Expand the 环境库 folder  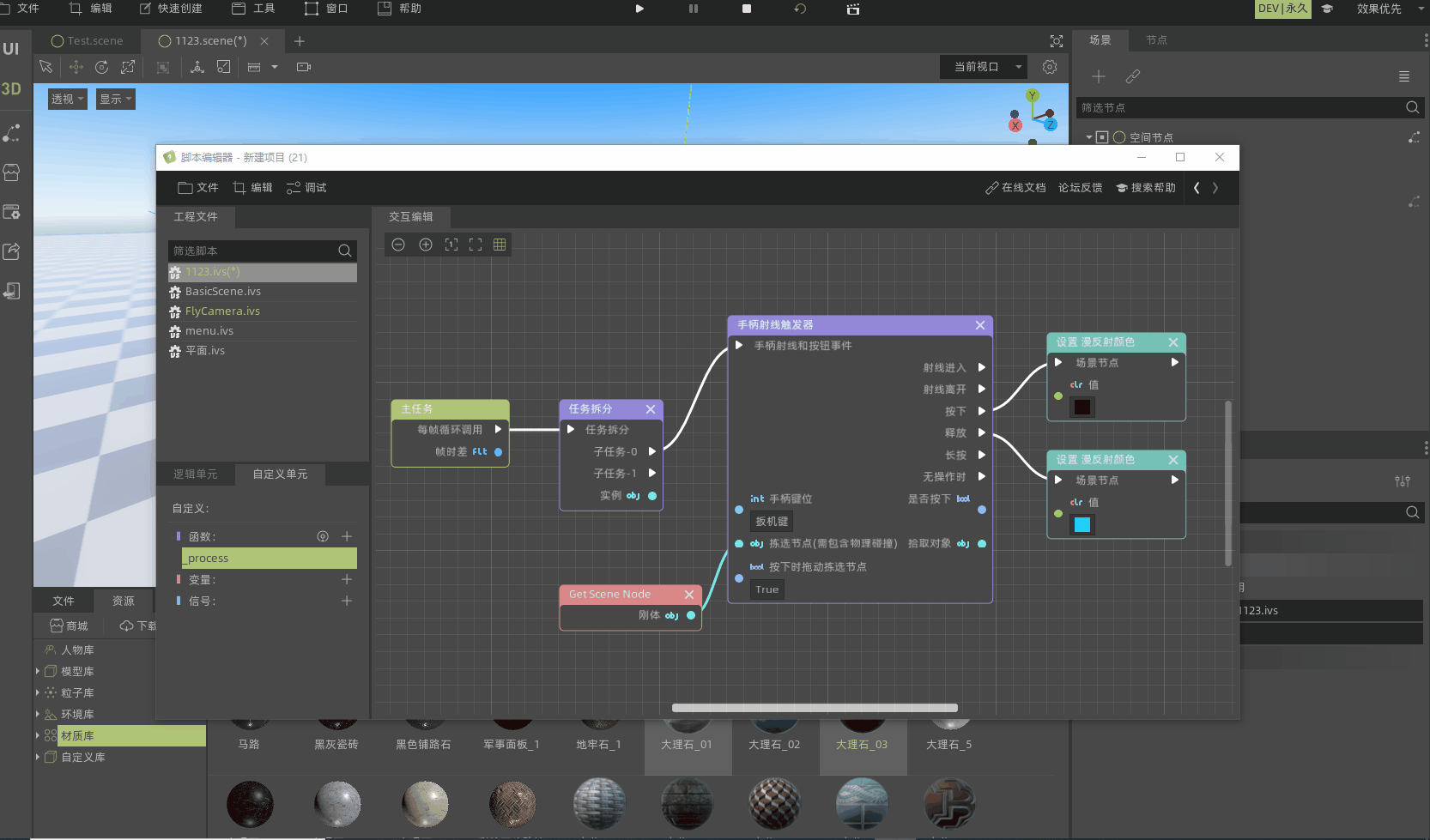pyautogui.click(x=38, y=714)
